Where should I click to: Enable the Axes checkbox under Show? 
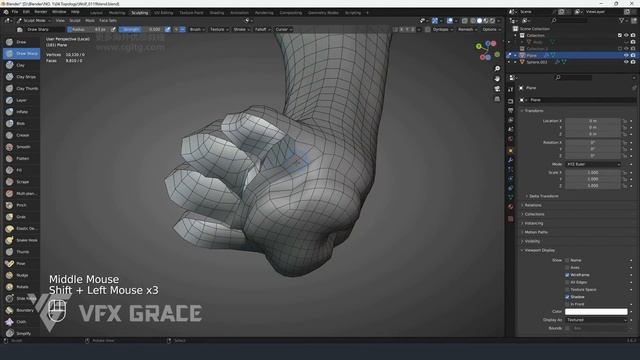[567, 268]
